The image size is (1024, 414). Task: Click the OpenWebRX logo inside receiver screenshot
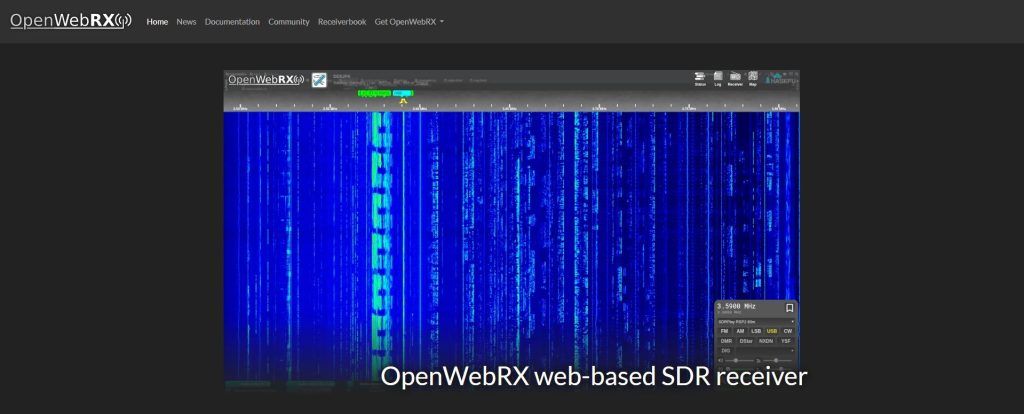click(266, 80)
